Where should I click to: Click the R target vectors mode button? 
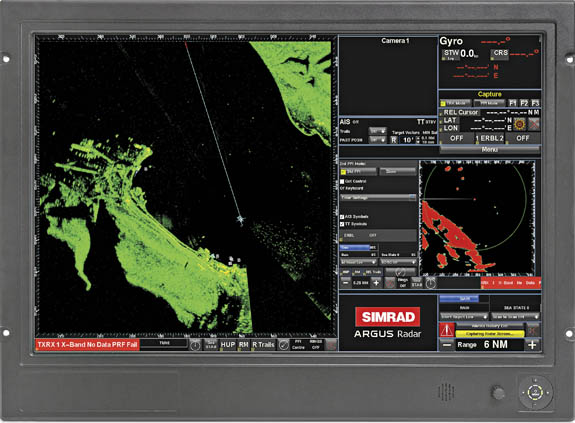pyautogui.click(x=393, y=140)
